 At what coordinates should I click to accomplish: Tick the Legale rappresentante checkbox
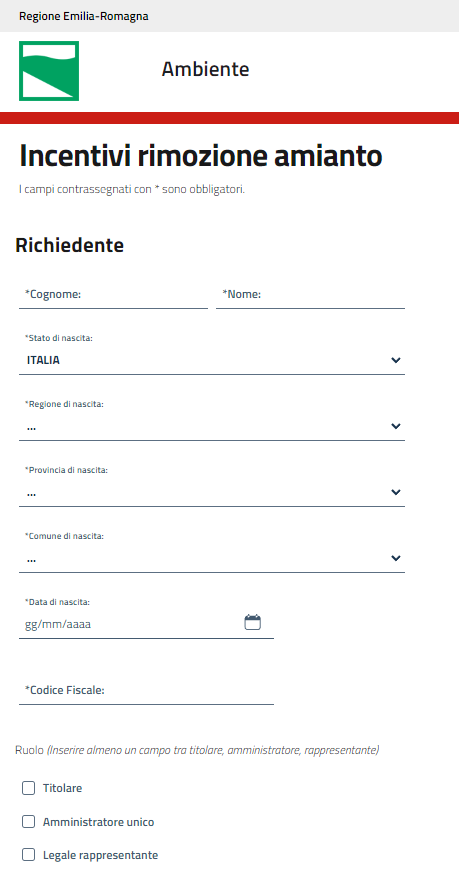coord(29,855)
